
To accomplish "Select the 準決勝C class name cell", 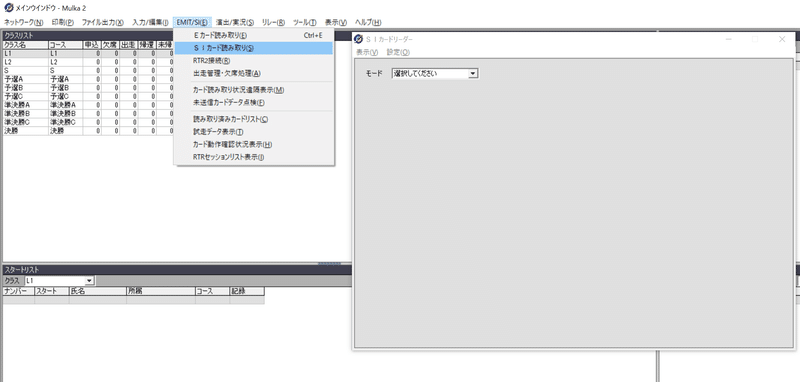I will coord(26,122).
